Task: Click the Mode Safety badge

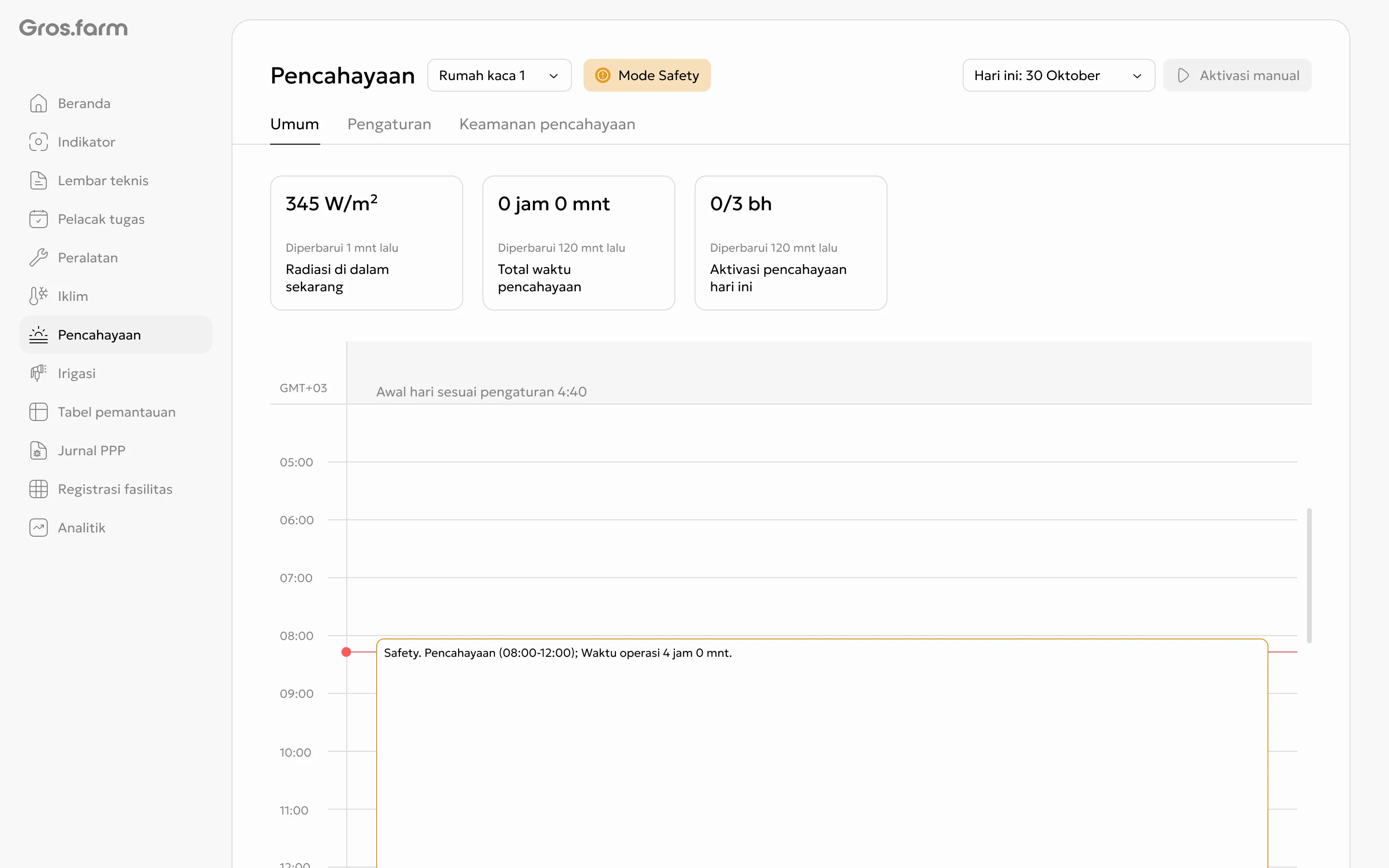Action: 647,75
